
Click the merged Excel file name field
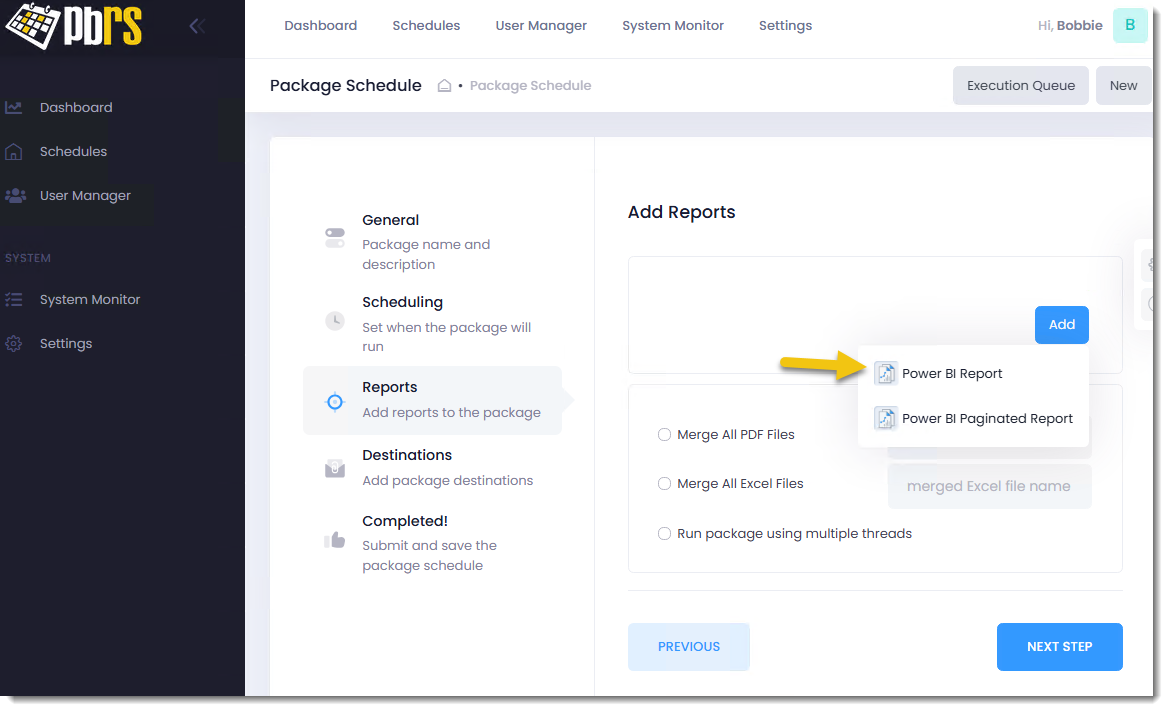click(988, 487)
